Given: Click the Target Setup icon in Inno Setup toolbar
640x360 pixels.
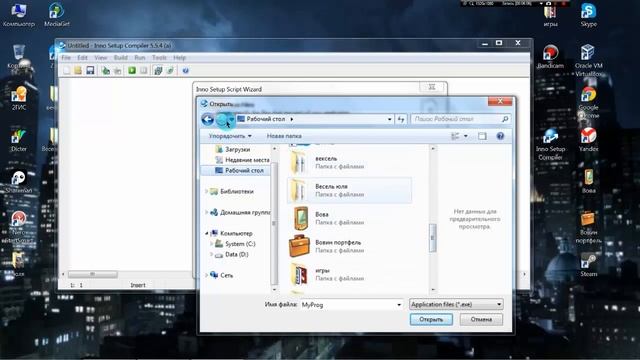Looking at the screenshot, I should 158,71.
